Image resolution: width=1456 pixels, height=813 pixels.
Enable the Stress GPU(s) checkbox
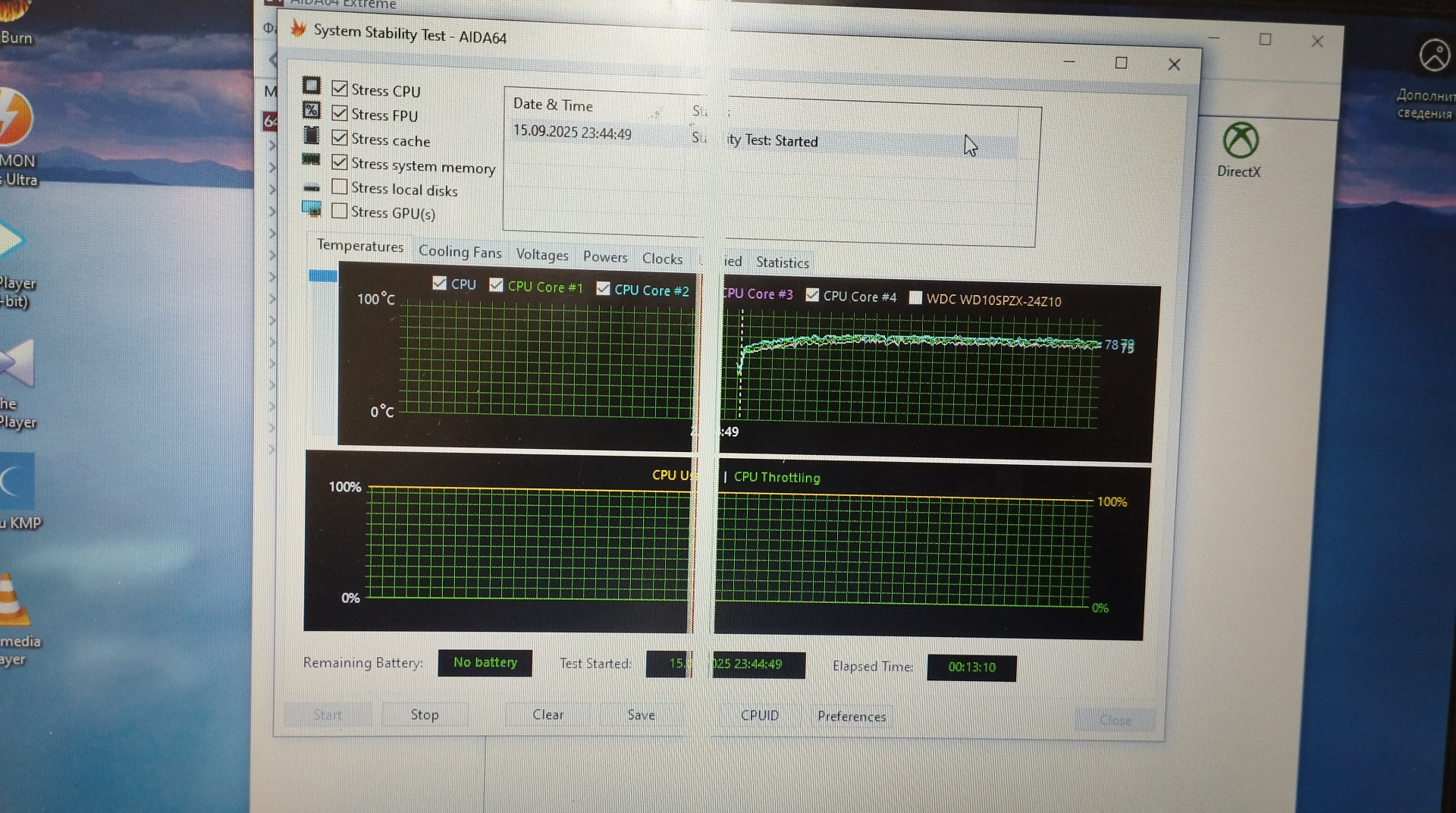(x=340, y=211)
